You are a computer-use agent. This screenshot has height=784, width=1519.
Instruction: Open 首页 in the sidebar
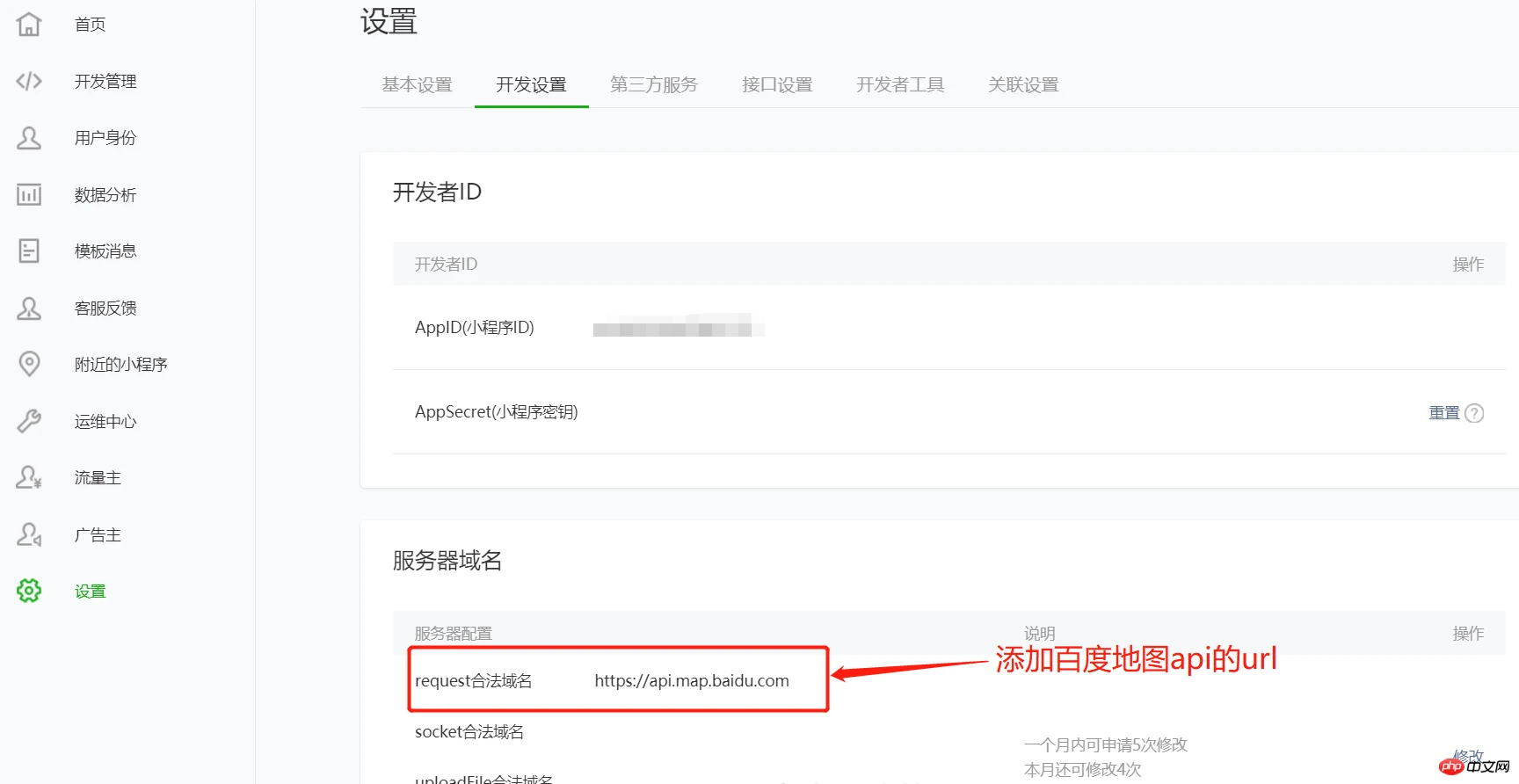tap(90, 25)
